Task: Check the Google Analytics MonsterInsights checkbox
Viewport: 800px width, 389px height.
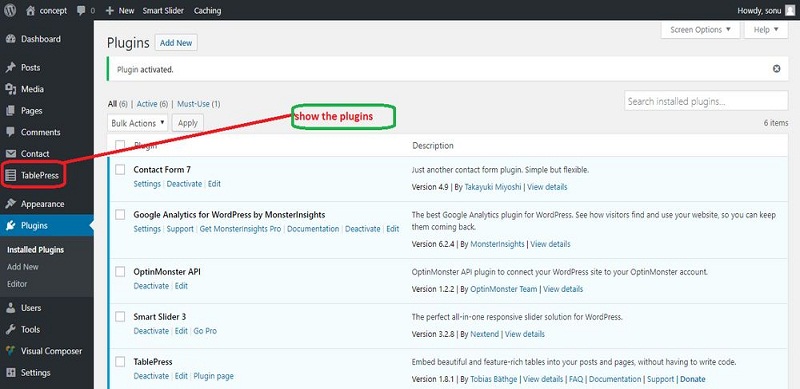Action: (120, 215)
